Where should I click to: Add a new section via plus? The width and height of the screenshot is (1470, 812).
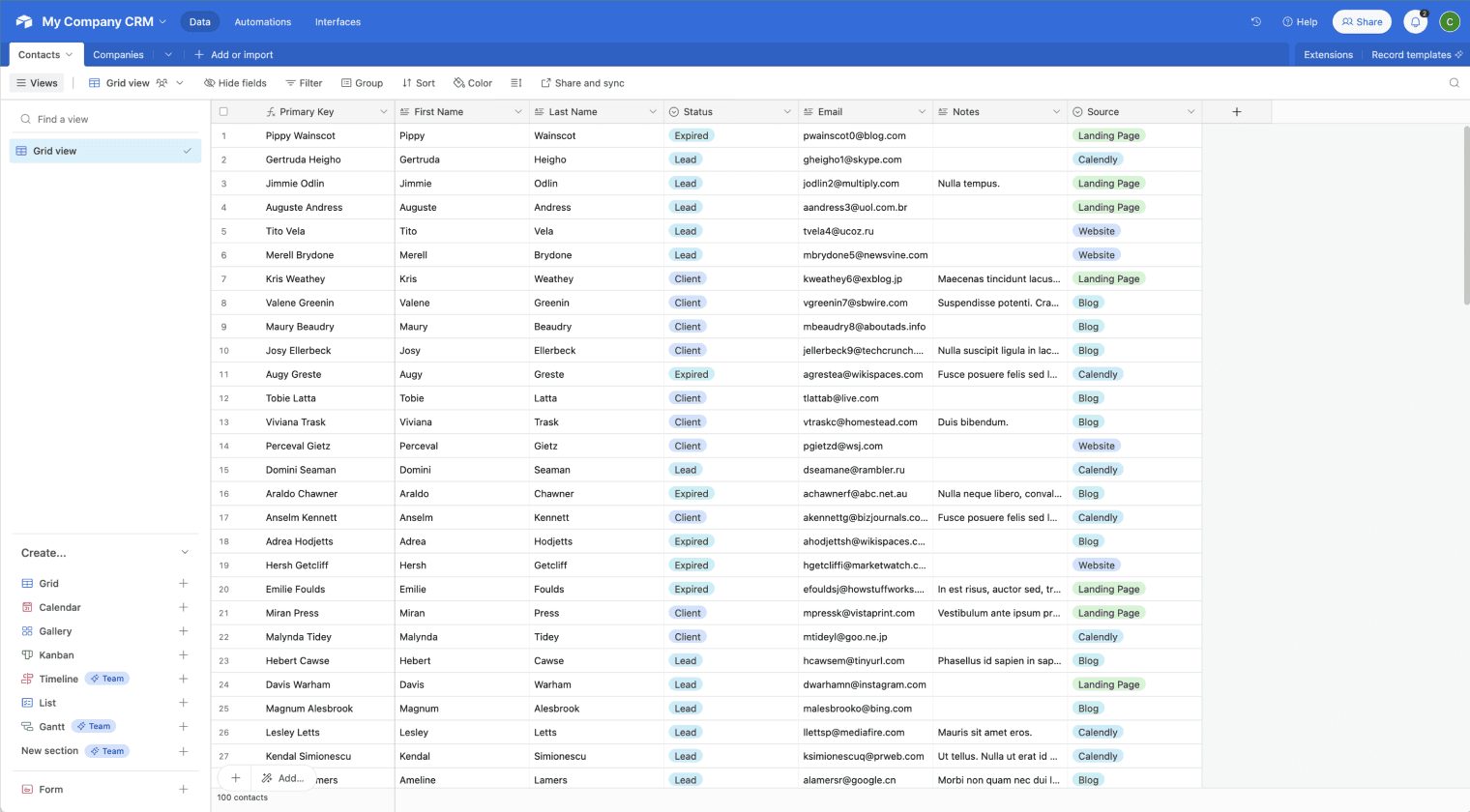(184, 751)
